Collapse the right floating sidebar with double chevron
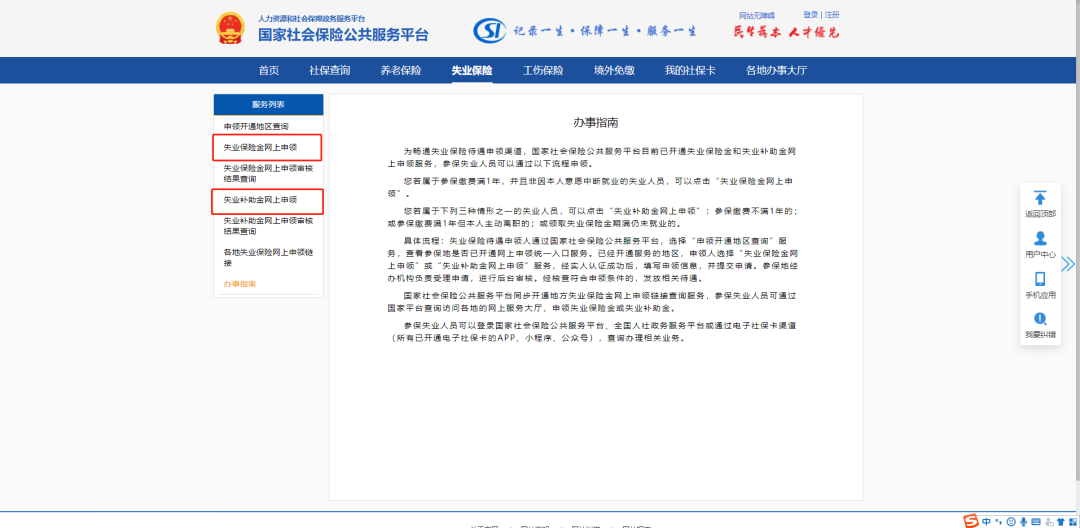This screenshot has width=1080, height=528. coord(1068,264)
